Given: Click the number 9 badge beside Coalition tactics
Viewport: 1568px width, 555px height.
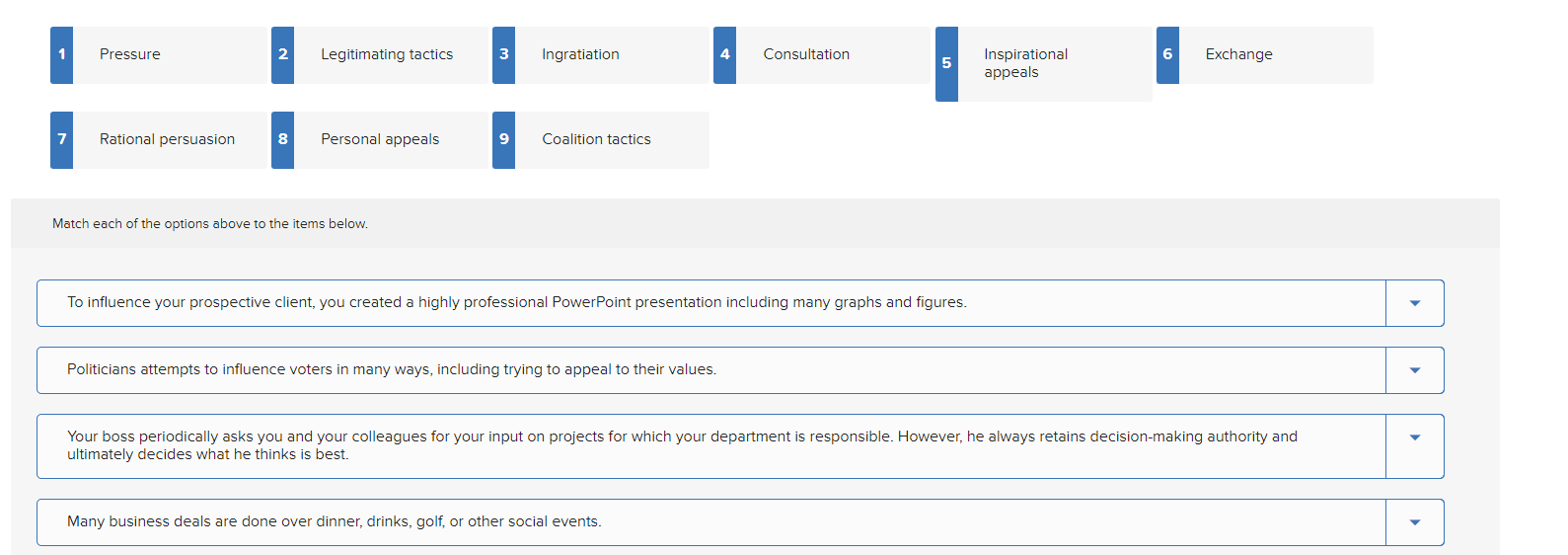Looking at the screenshot, I should click(503, 139).
